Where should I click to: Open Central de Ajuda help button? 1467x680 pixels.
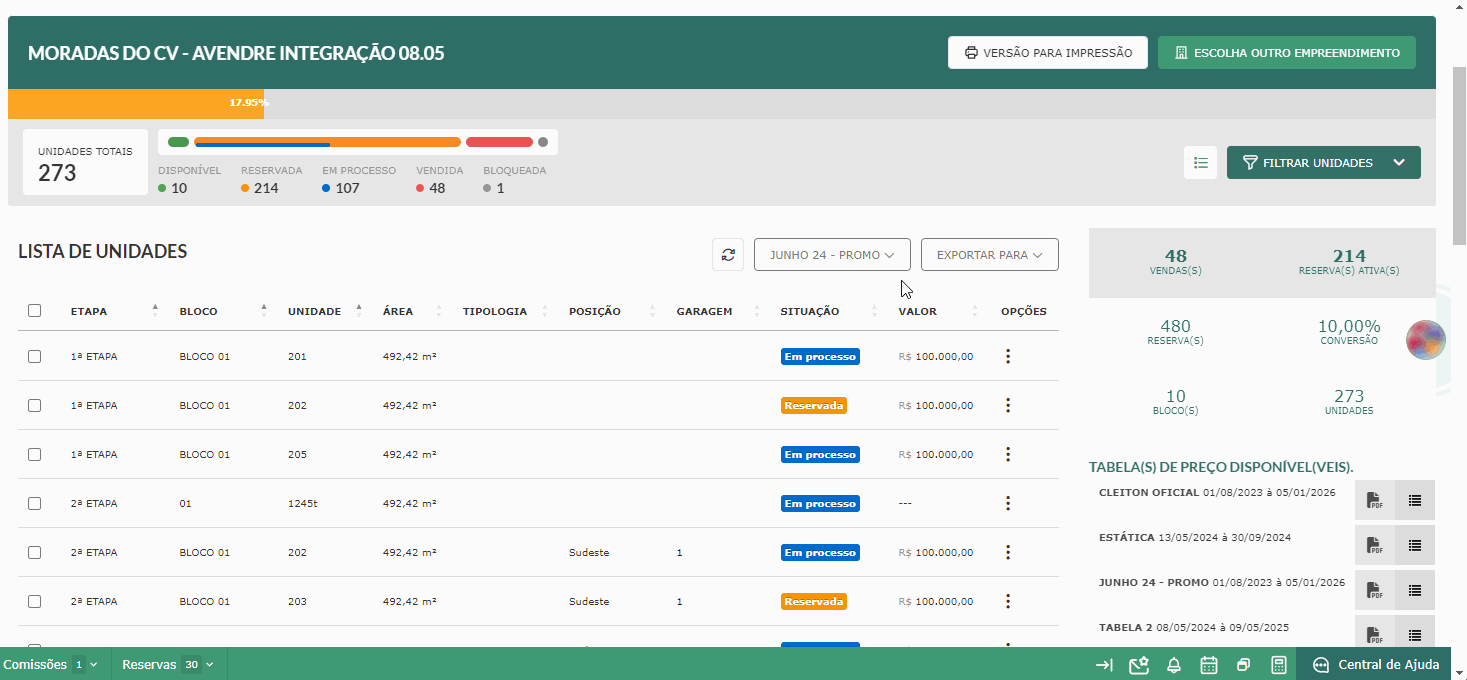click(1376, 665)
